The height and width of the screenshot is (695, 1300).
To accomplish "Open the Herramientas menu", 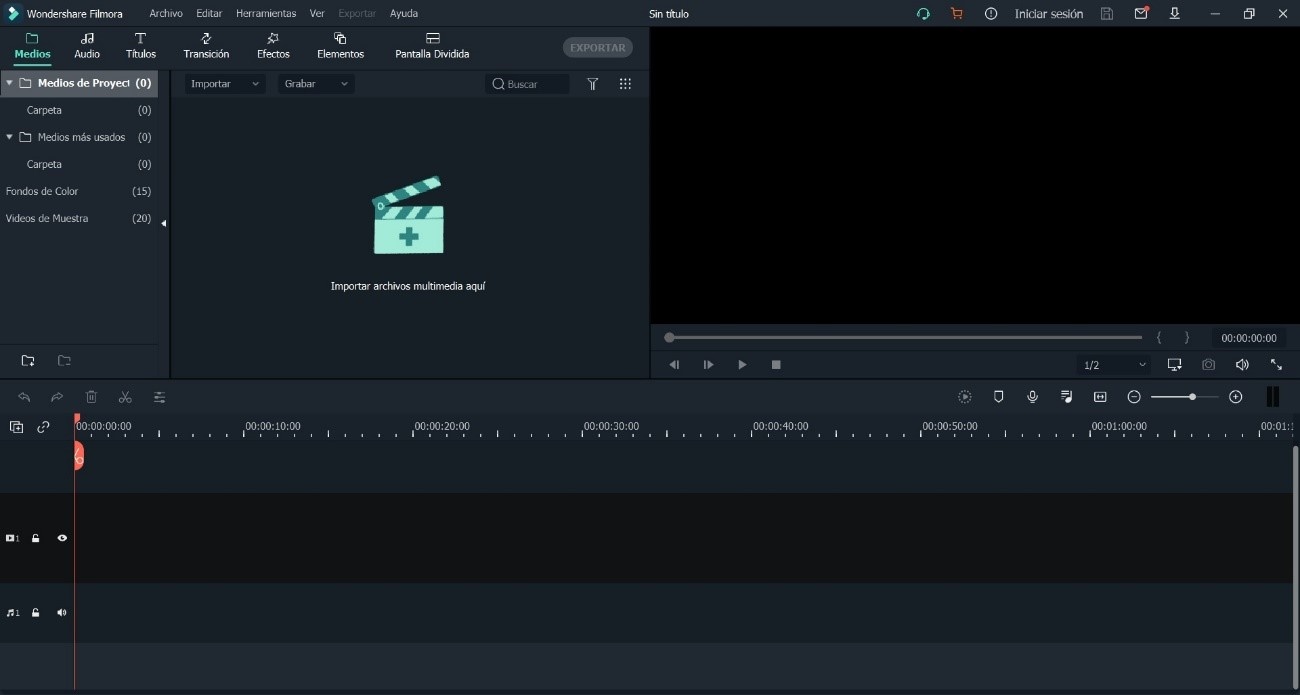I will pos(266,14).
